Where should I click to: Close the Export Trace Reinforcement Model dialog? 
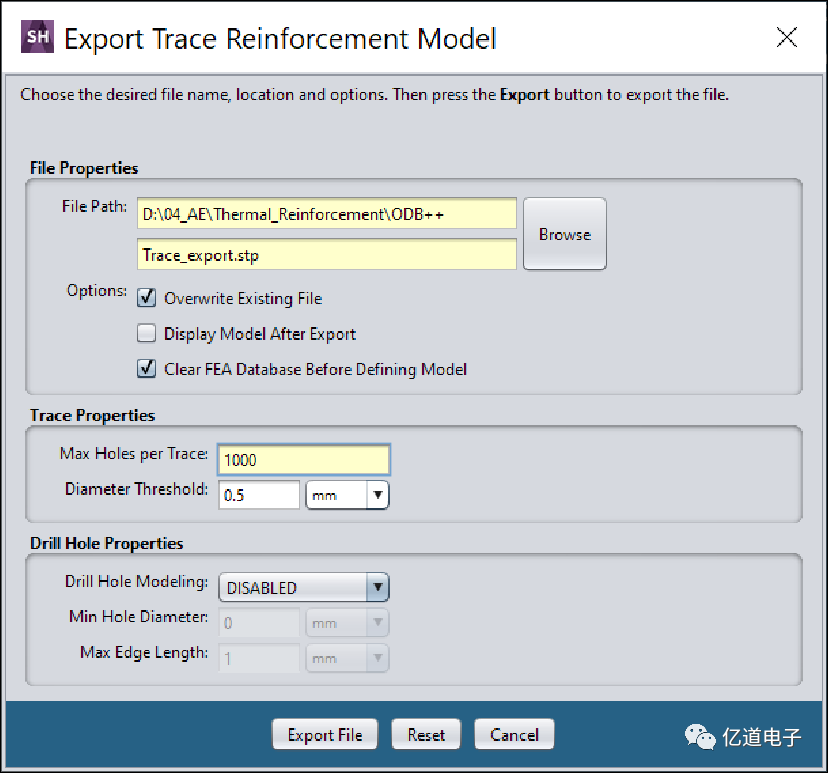pyautogui.click(x=787, y=38)
